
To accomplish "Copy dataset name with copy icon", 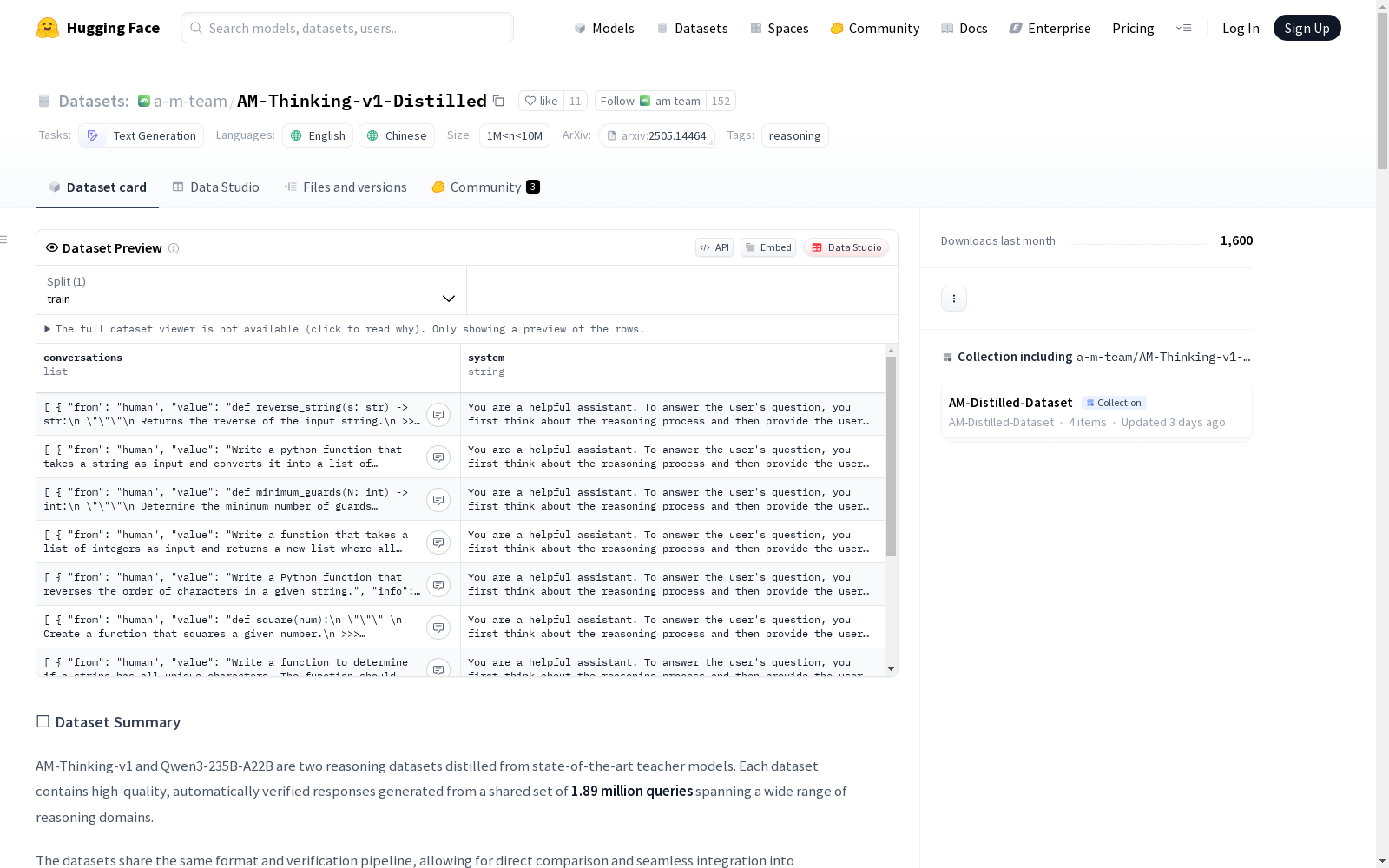I will (498, 101).
